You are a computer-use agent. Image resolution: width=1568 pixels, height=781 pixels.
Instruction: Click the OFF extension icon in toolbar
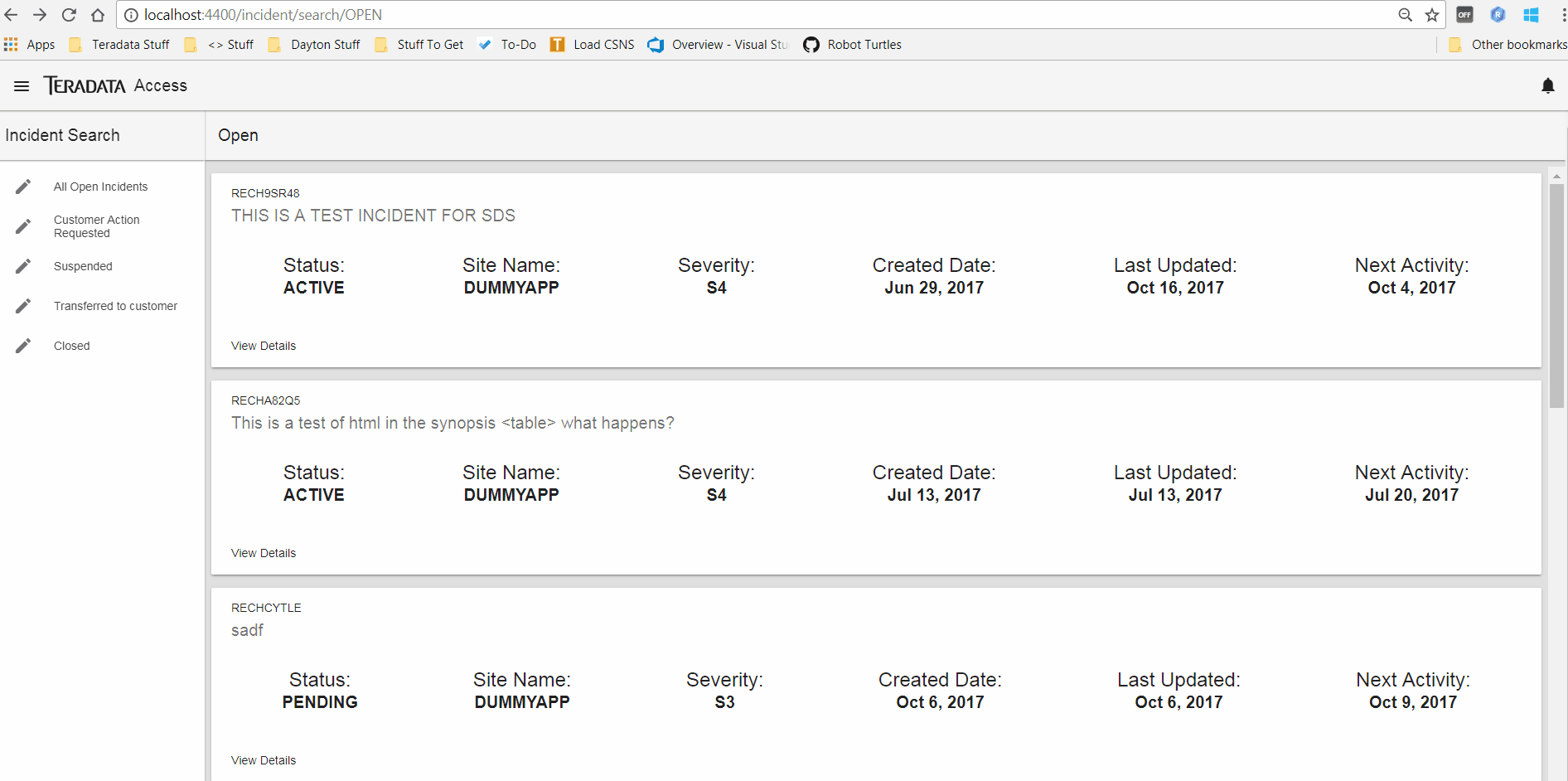click(x=1464, y=15)
